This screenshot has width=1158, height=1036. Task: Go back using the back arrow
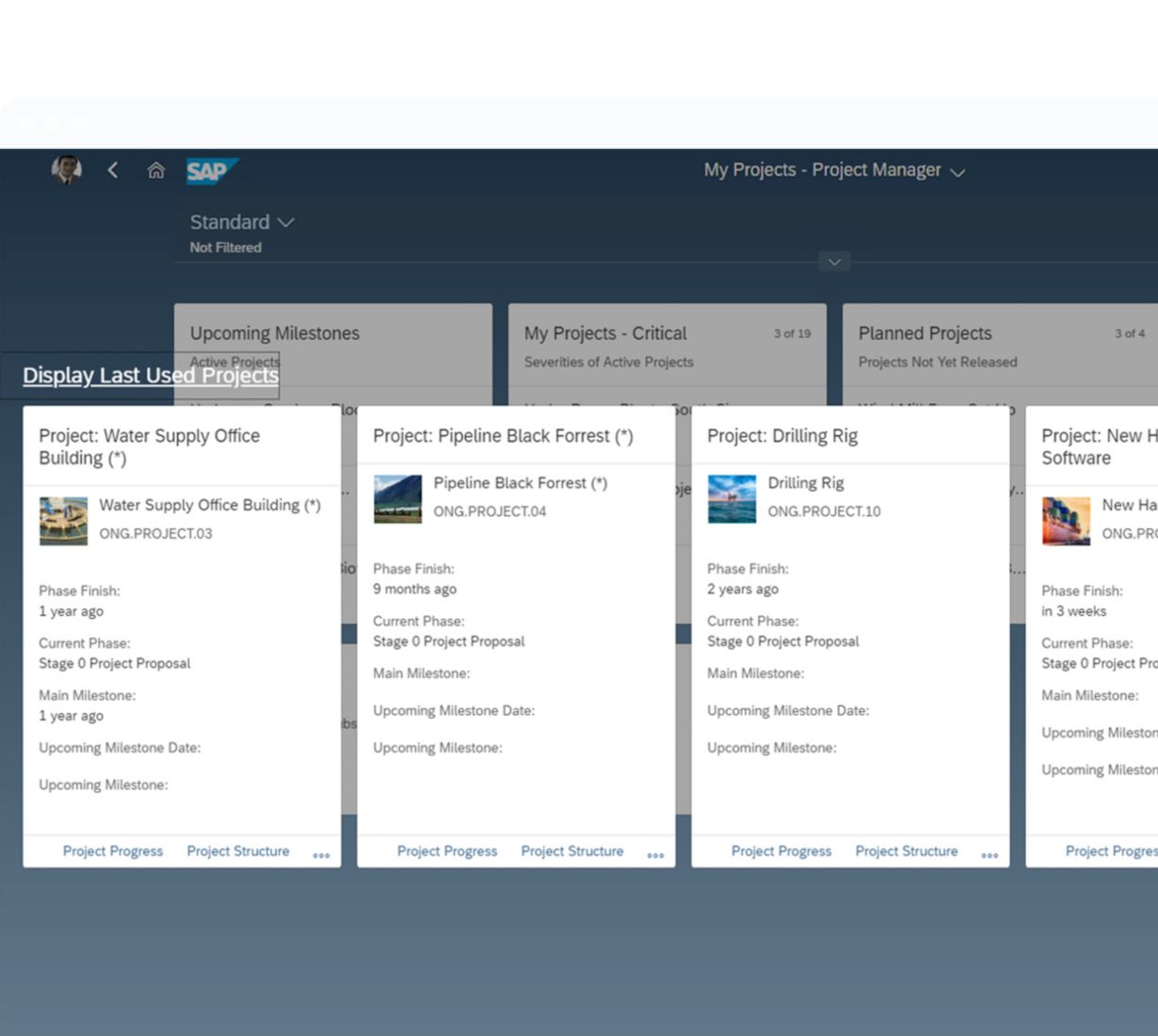tap(113, 170)
